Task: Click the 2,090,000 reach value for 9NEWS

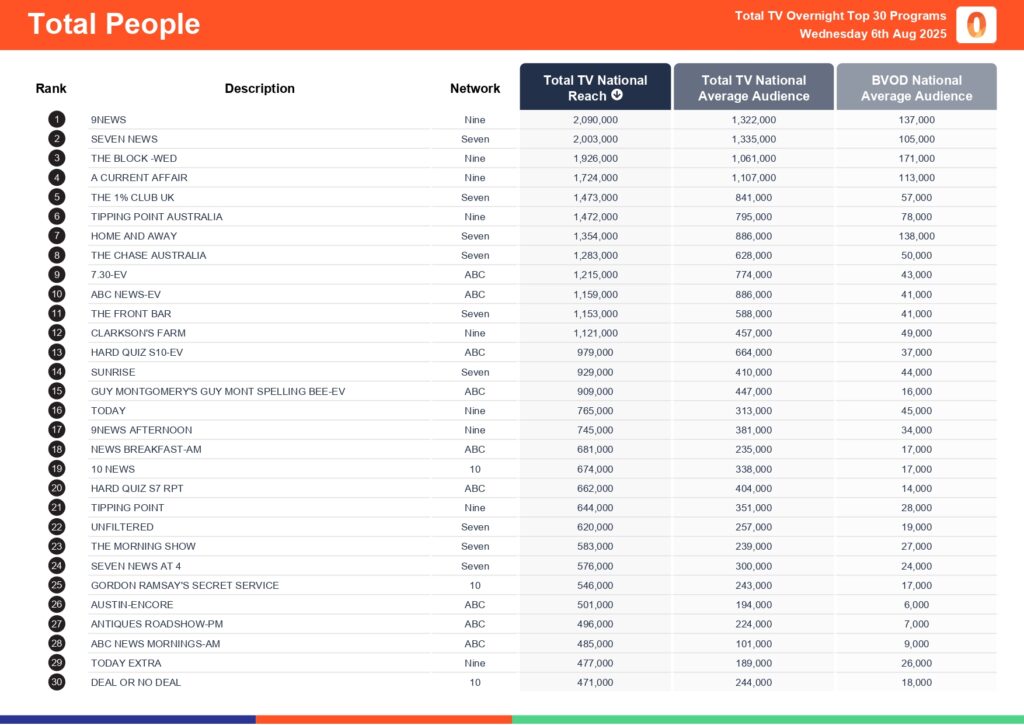Action: click(595, 120)
